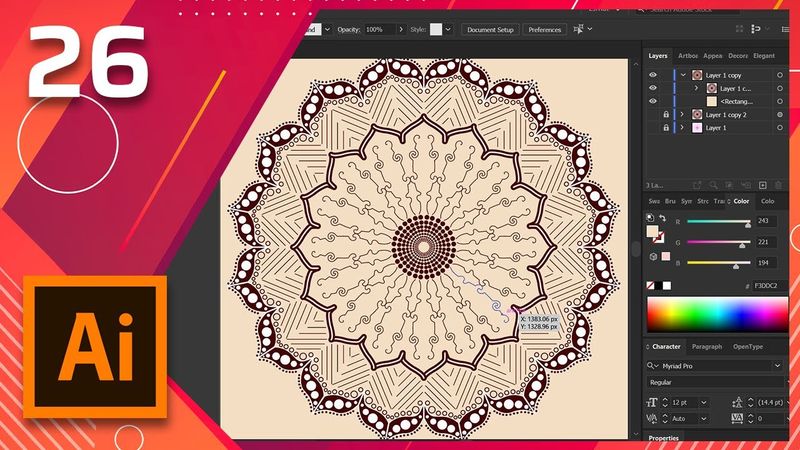Select the Rectangle sublayer name
The height and width of the screenshot is (450, 800).
tap(736, 102)
